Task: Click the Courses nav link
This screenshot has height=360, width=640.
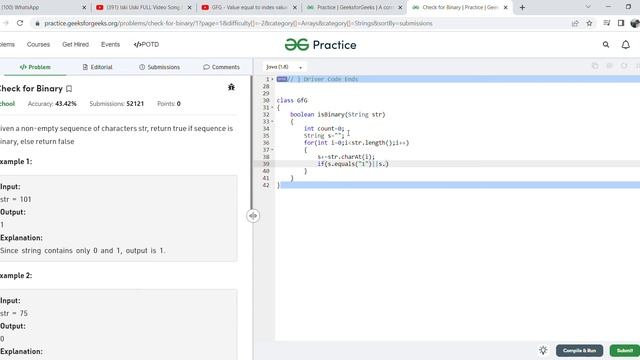Action: pos(38,44)
